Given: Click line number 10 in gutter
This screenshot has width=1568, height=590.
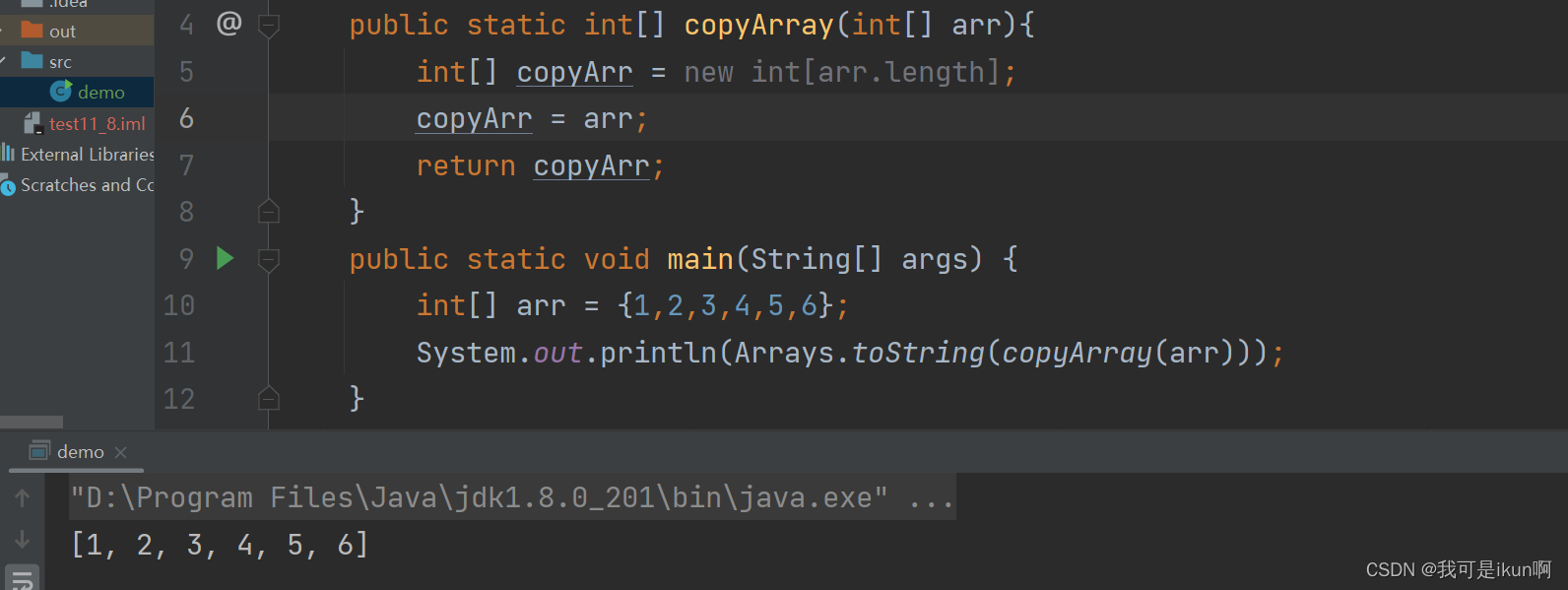Looking at the screenshot, I should click(179, 305).
